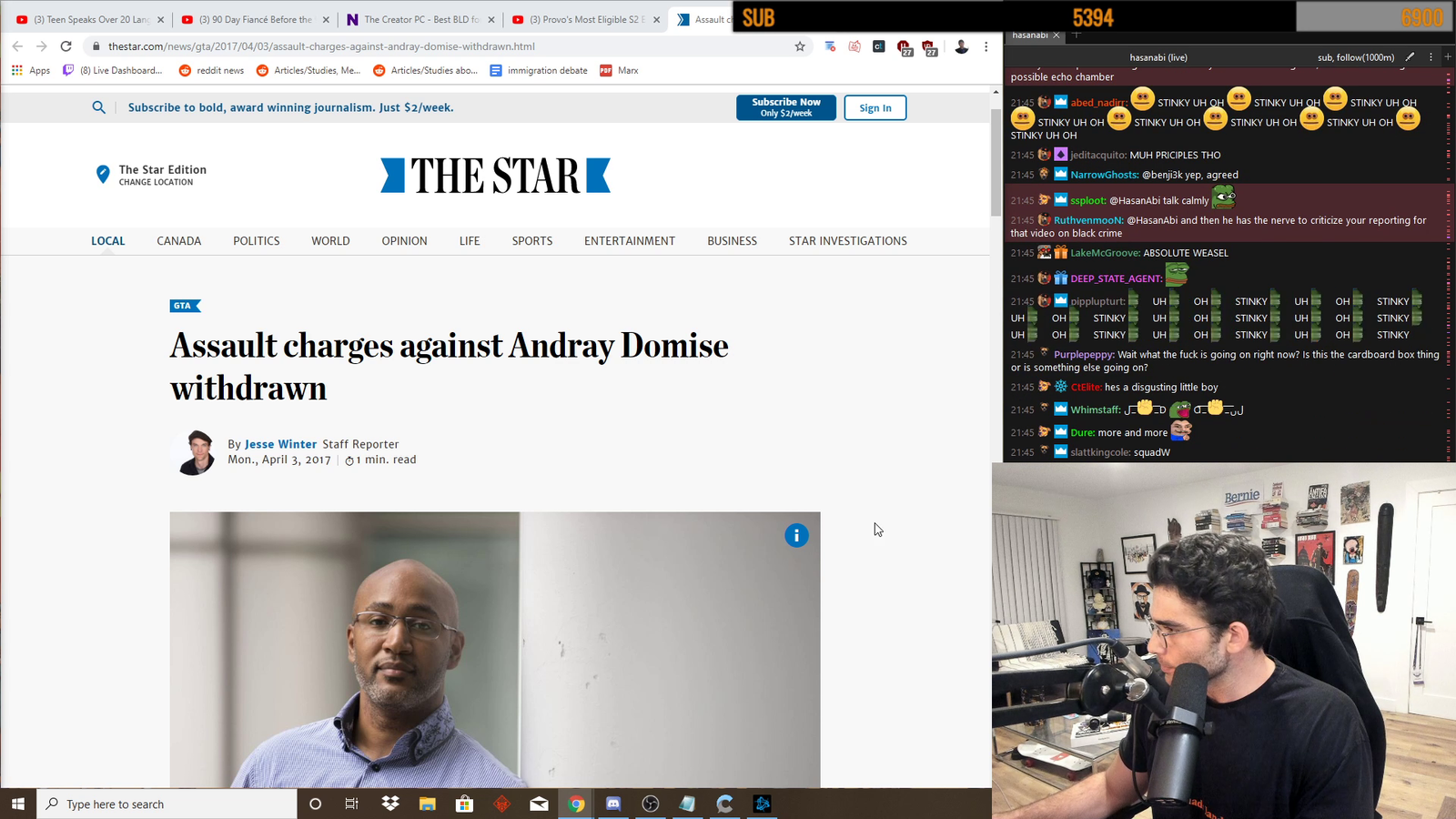Viewport: 1456px width, 819px height.
Task: Reload the current Star article page
Action: pos(66,46)
